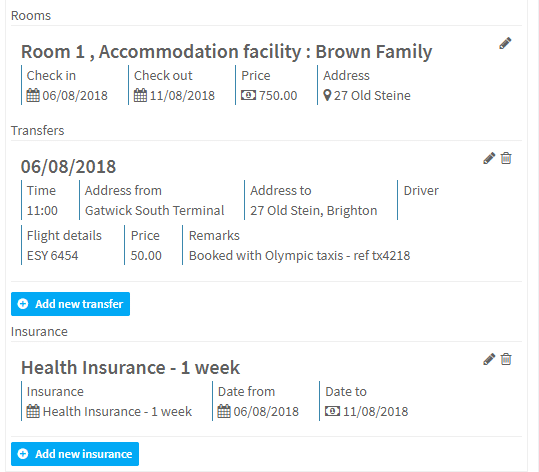Edit the 06/08/2018 transfer via pencil icon
Viewport: 539px width, 472px height.
coord(489,158)
